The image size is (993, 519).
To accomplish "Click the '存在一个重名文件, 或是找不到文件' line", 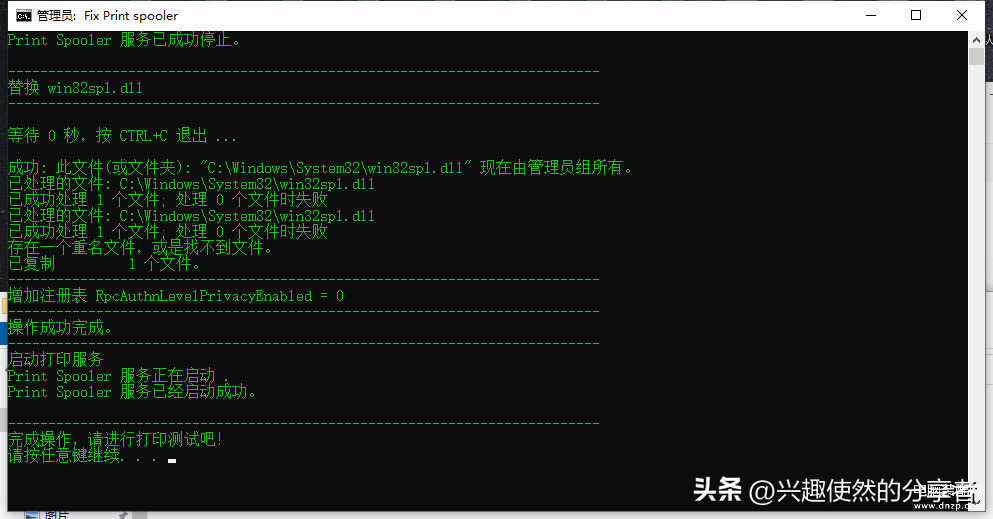I will tap(141, 247).
